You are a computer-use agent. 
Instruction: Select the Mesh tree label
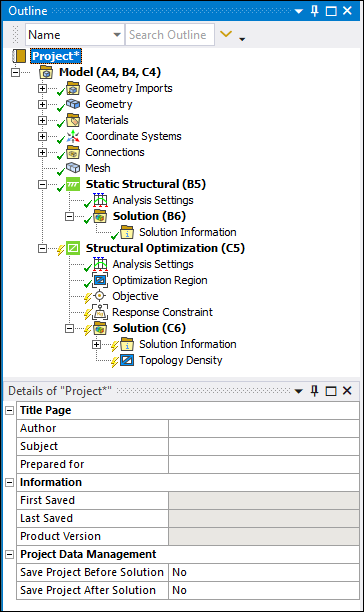coord(98,168)
